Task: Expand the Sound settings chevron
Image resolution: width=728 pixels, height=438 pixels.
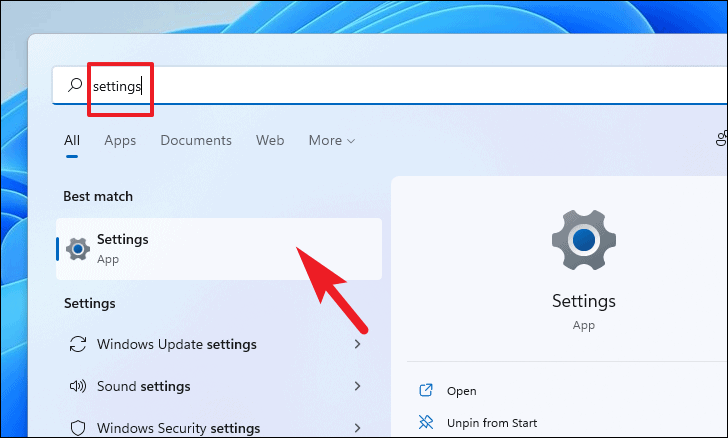Action: coord(357,386)
